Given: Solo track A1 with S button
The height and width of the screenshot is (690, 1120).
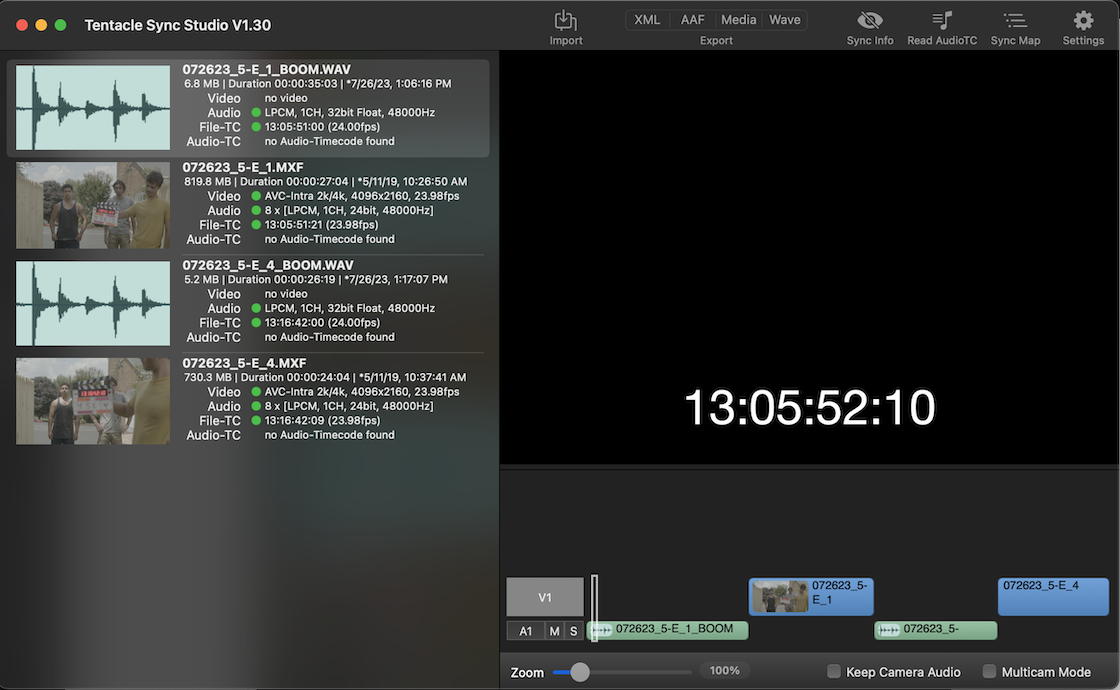Looking at the screenshot, I should 574,631.
